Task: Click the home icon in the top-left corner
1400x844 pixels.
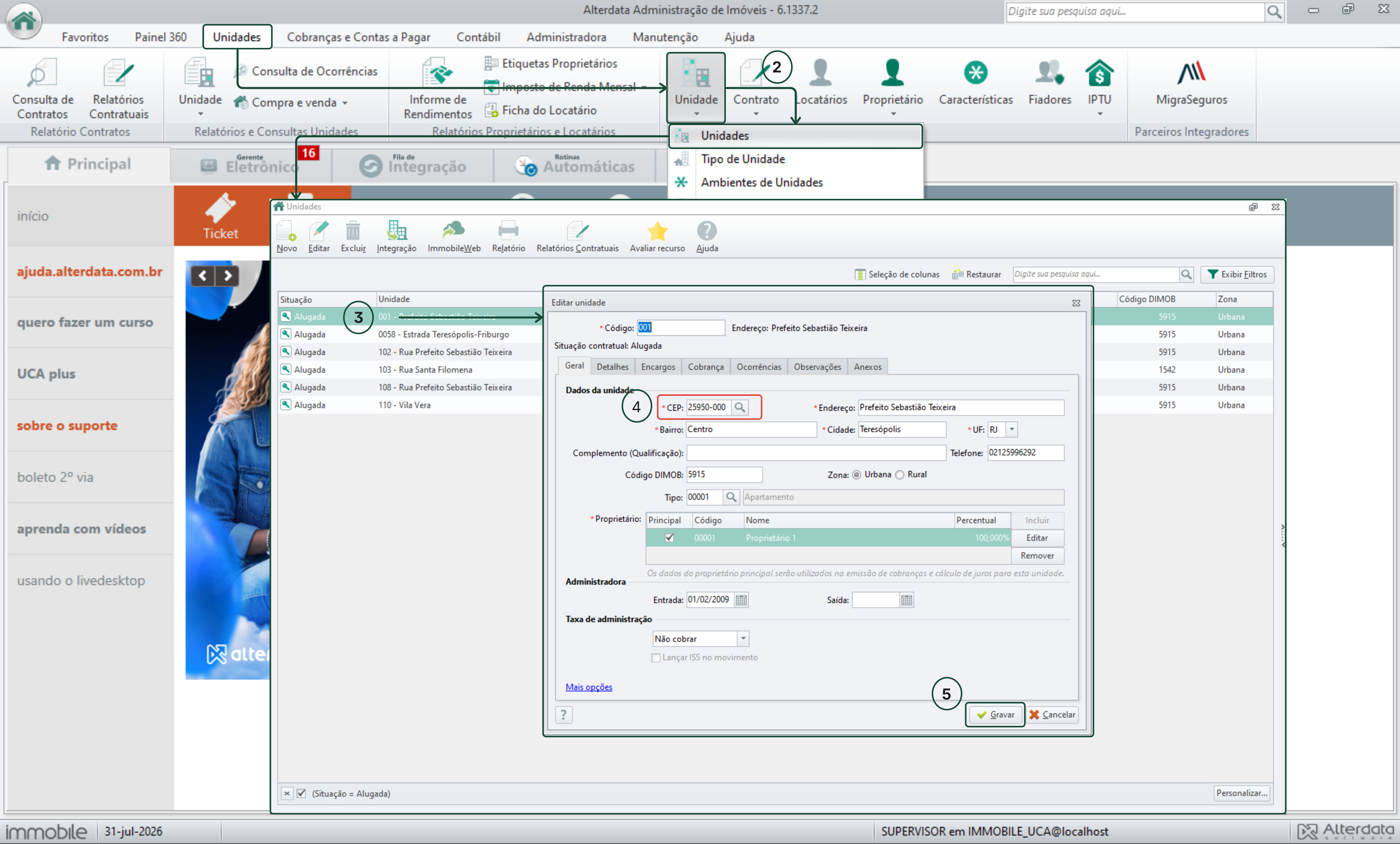Action: [x=23, y=21]
